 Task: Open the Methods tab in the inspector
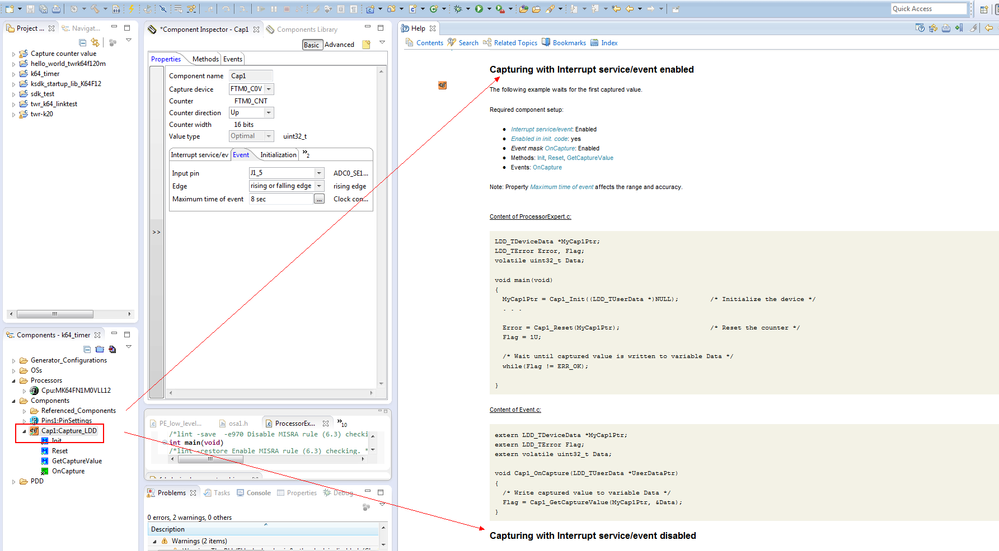coord(205,59)
